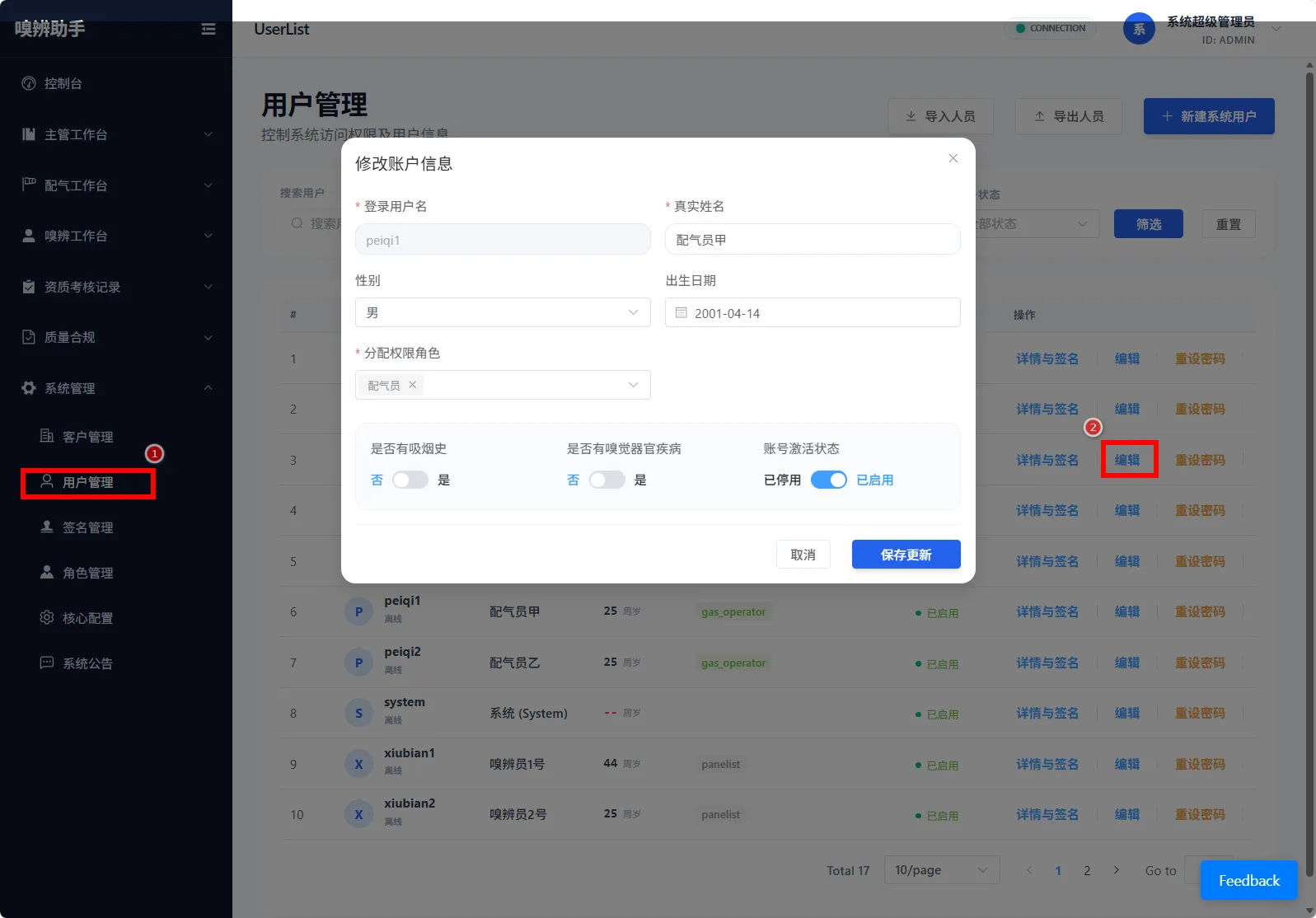Click the calendar icon in 出生日期

pos(681,313)
